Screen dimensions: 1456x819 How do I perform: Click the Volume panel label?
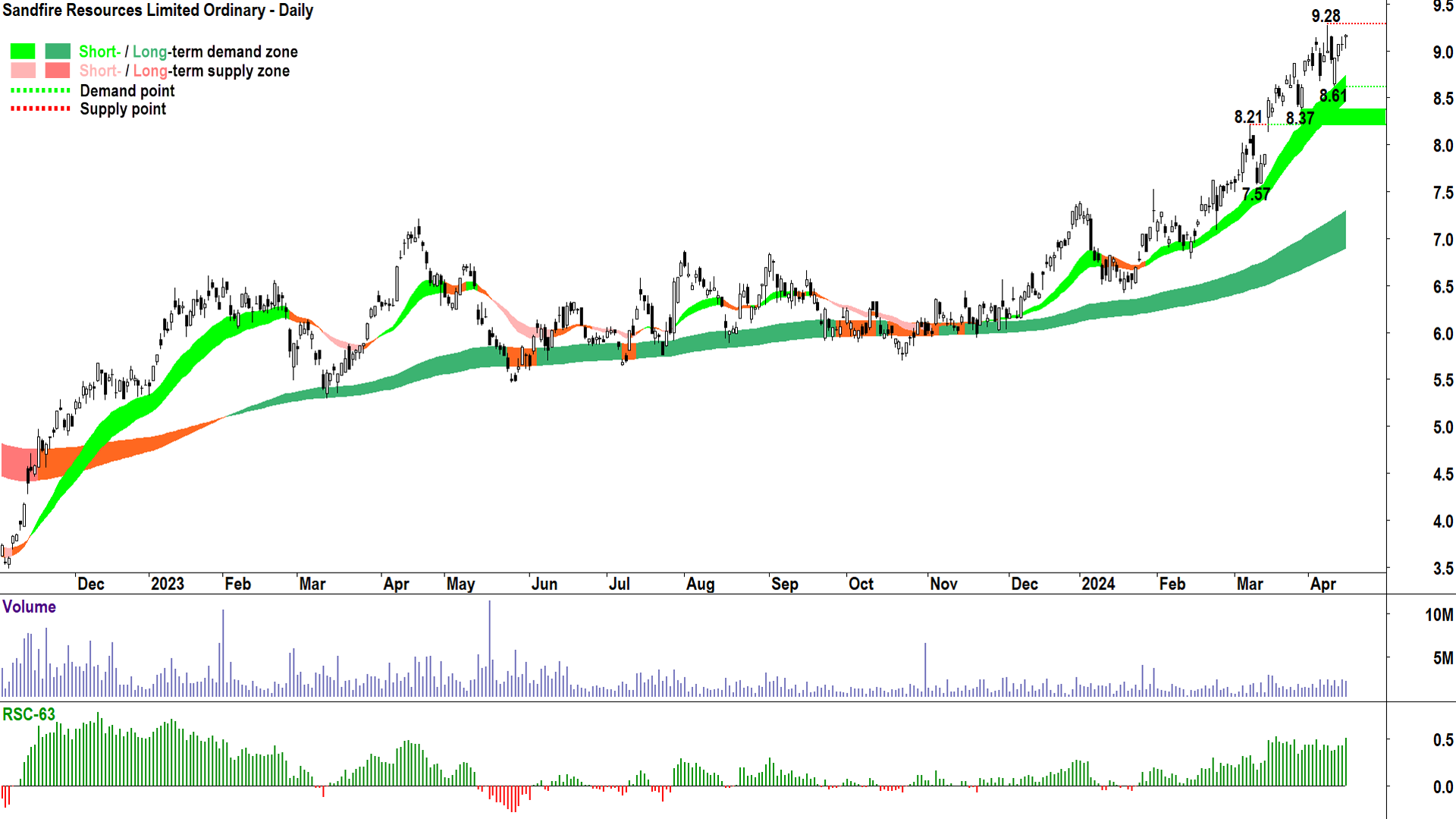coord(29,607)
